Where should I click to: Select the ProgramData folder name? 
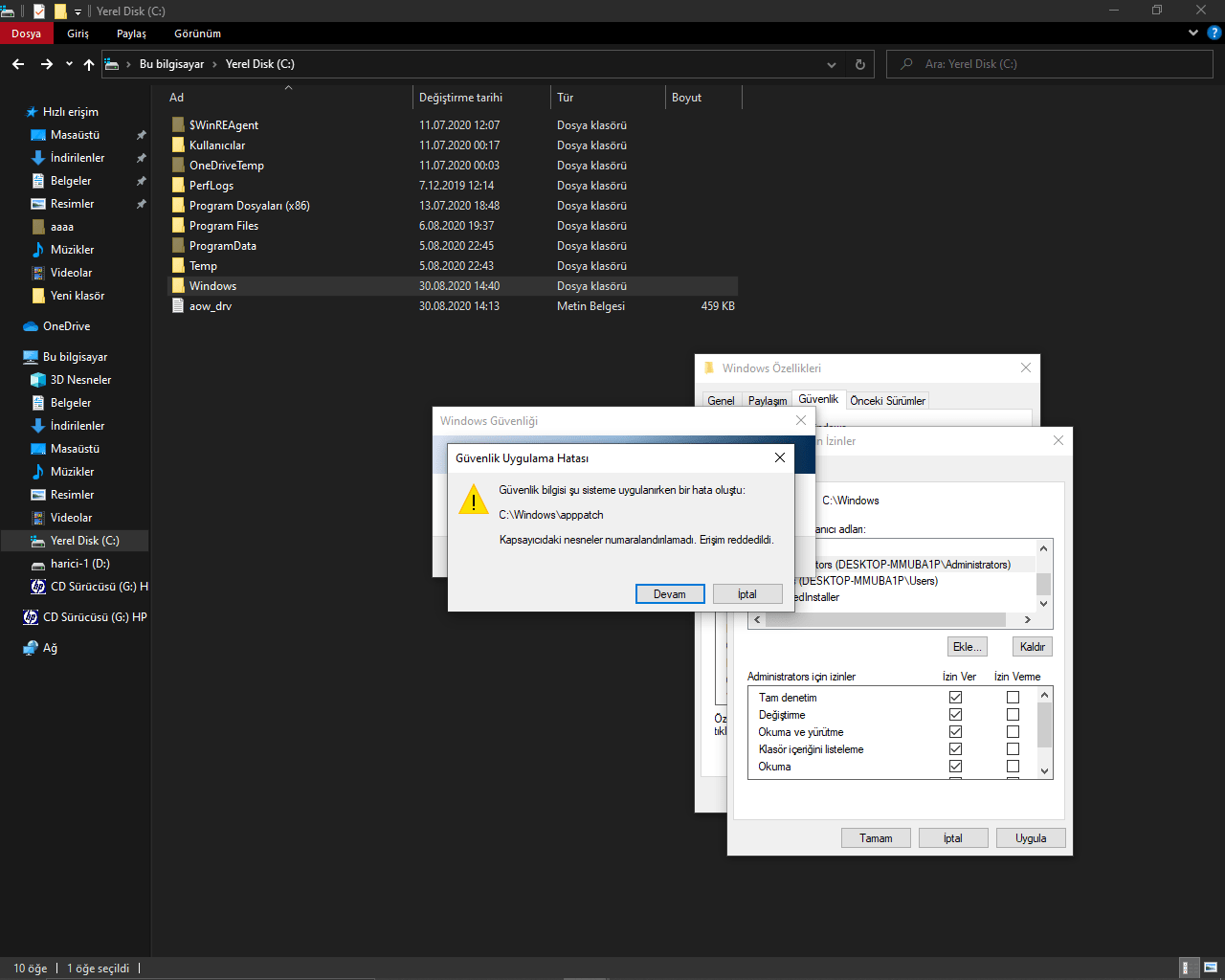(223, 246)
